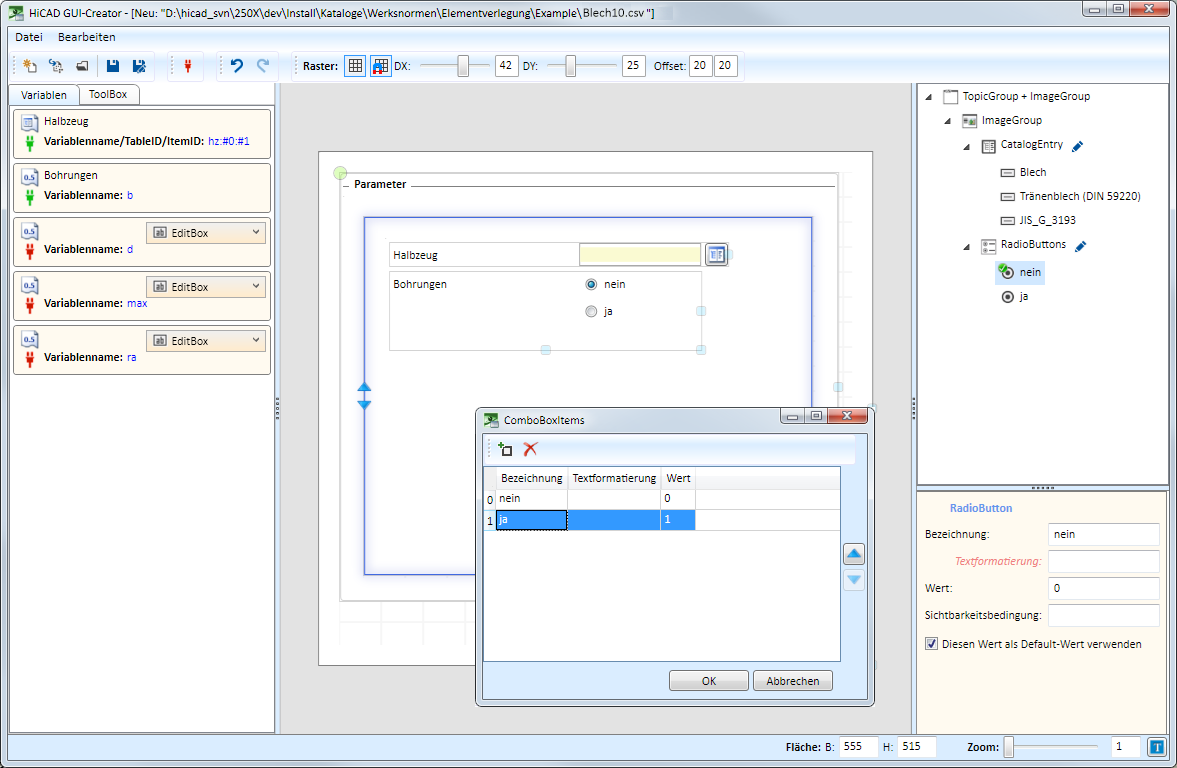Uncheck 'Diesen Wert als Default-Wert verwenden'
The height and width of the screenshot is (768, 1177).
coord(932,644)
